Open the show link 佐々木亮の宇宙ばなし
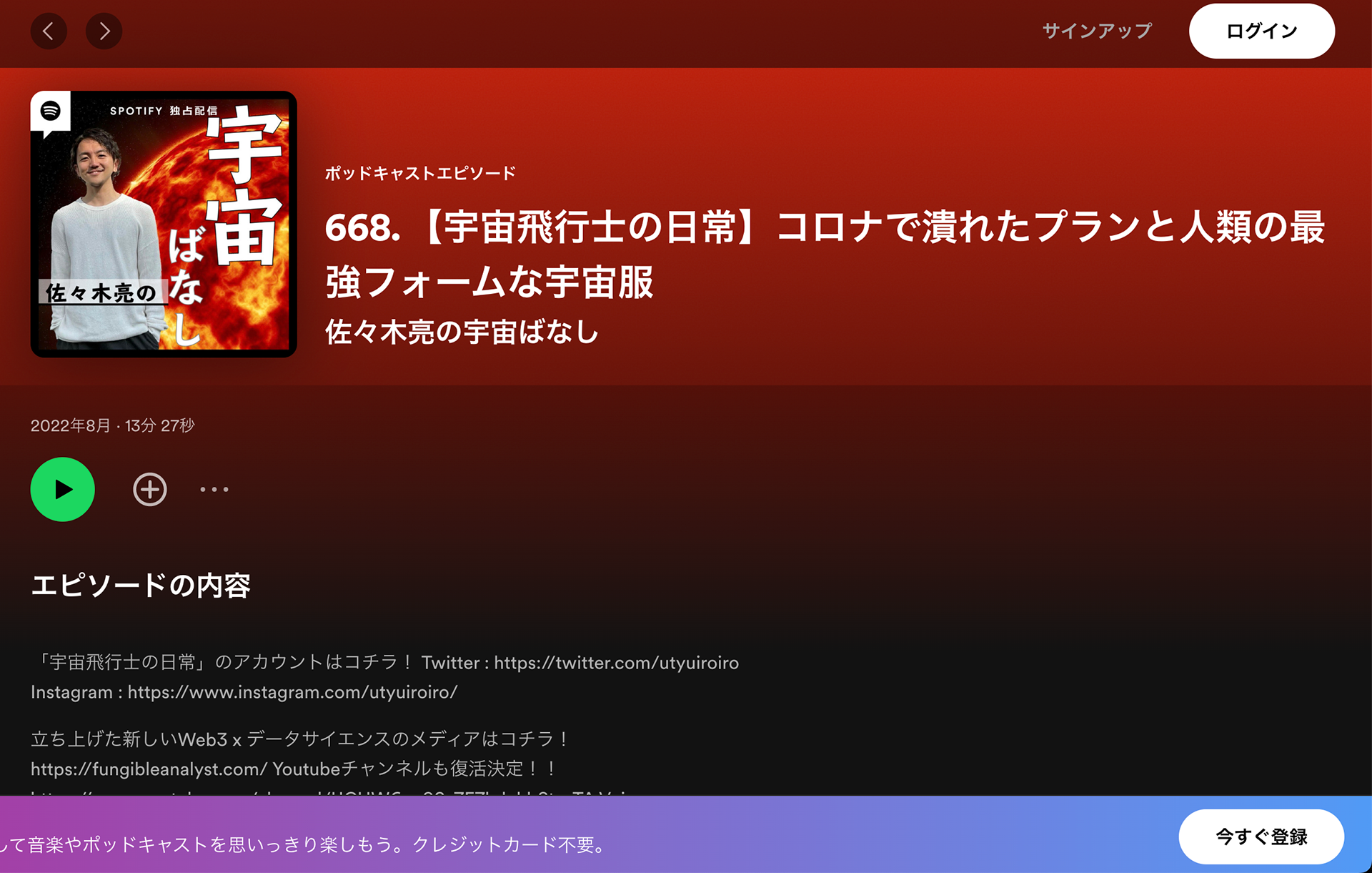The width and height of the screenshot is (1372, 873). 462,332
